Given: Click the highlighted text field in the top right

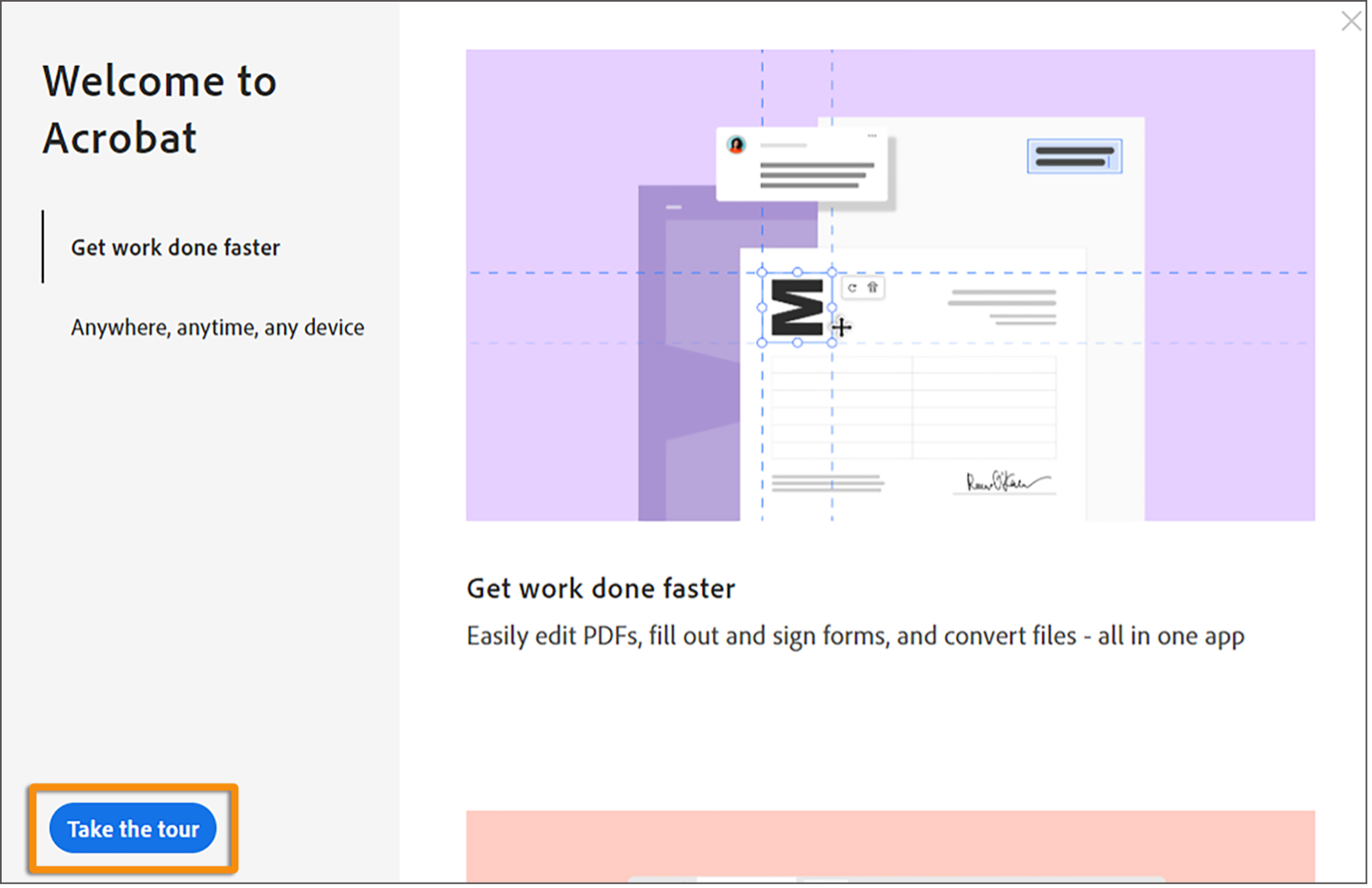Looking at the screenshot, I should [x=1074, y=155].
